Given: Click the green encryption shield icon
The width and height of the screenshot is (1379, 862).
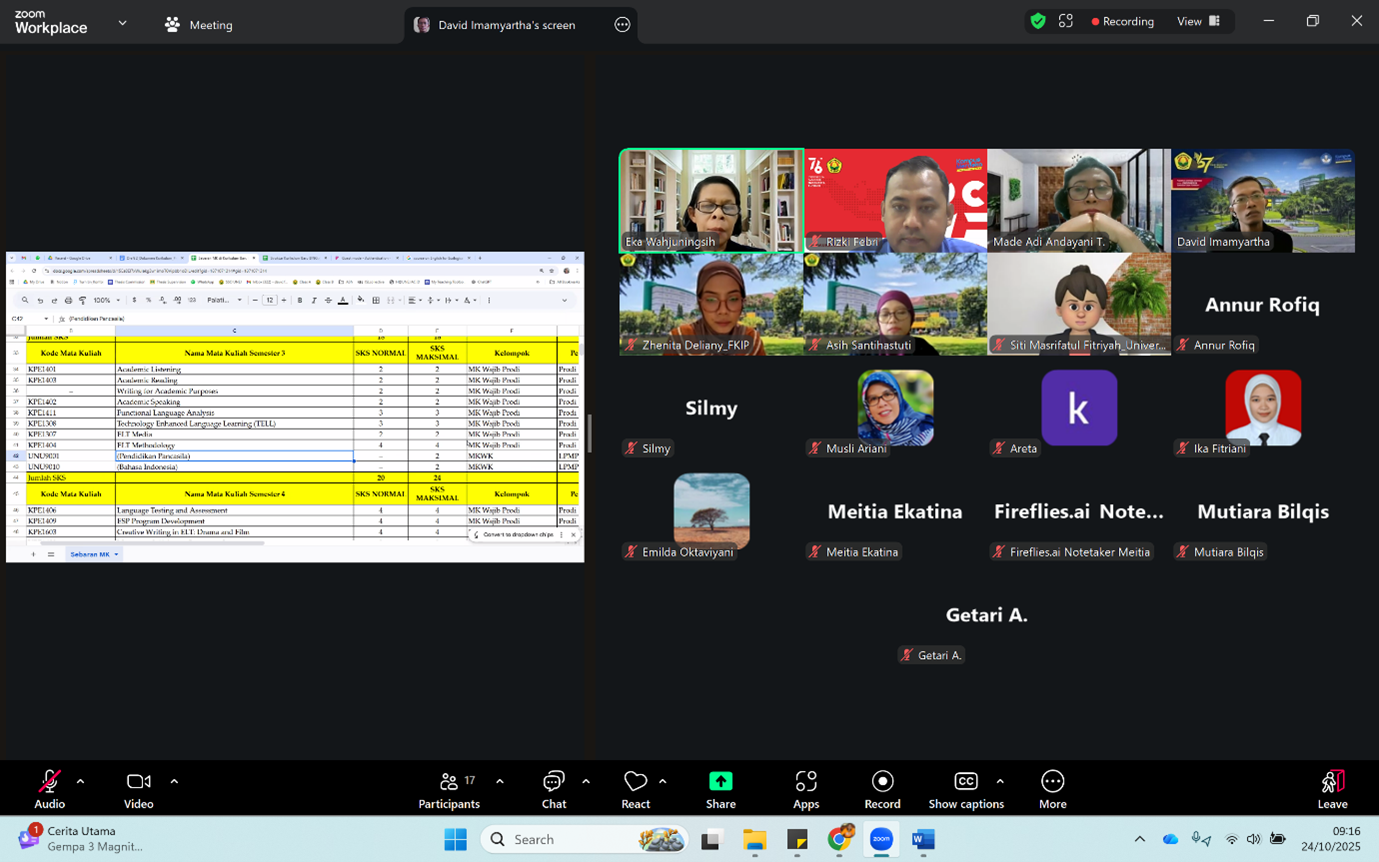Looking at the screenshot, I should tap(1038, 21).
